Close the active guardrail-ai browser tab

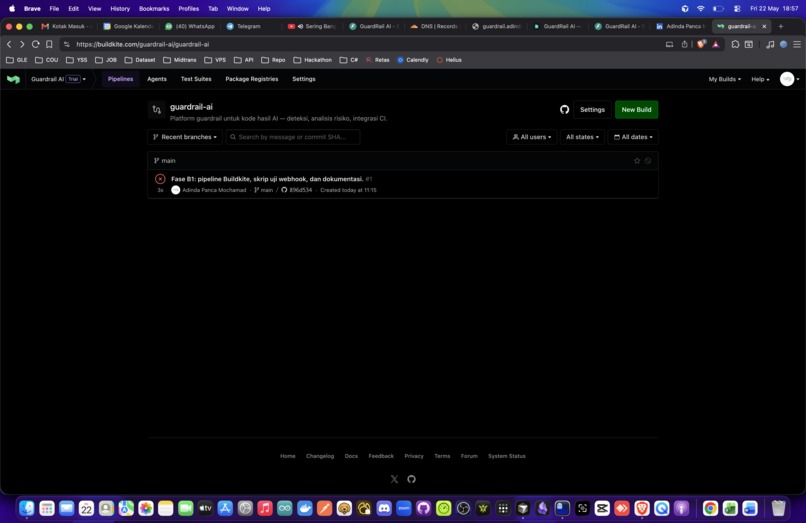coord(764,26)
